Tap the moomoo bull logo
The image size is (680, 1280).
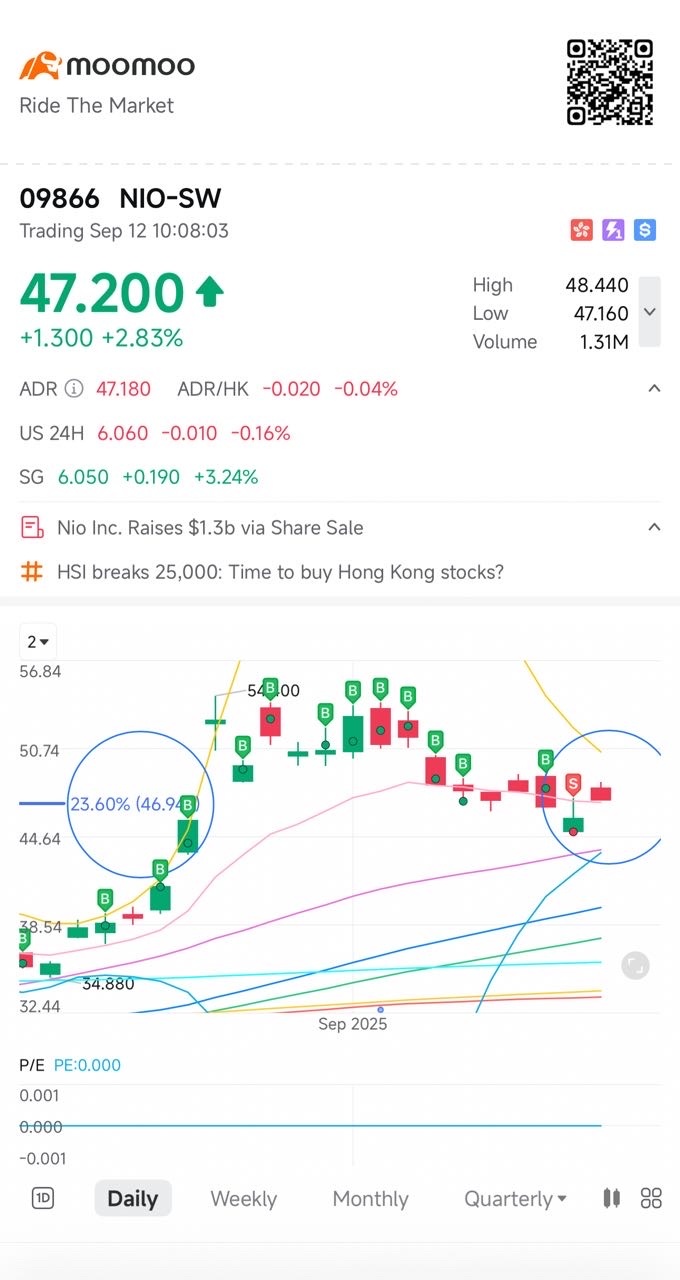click(40, 66)
